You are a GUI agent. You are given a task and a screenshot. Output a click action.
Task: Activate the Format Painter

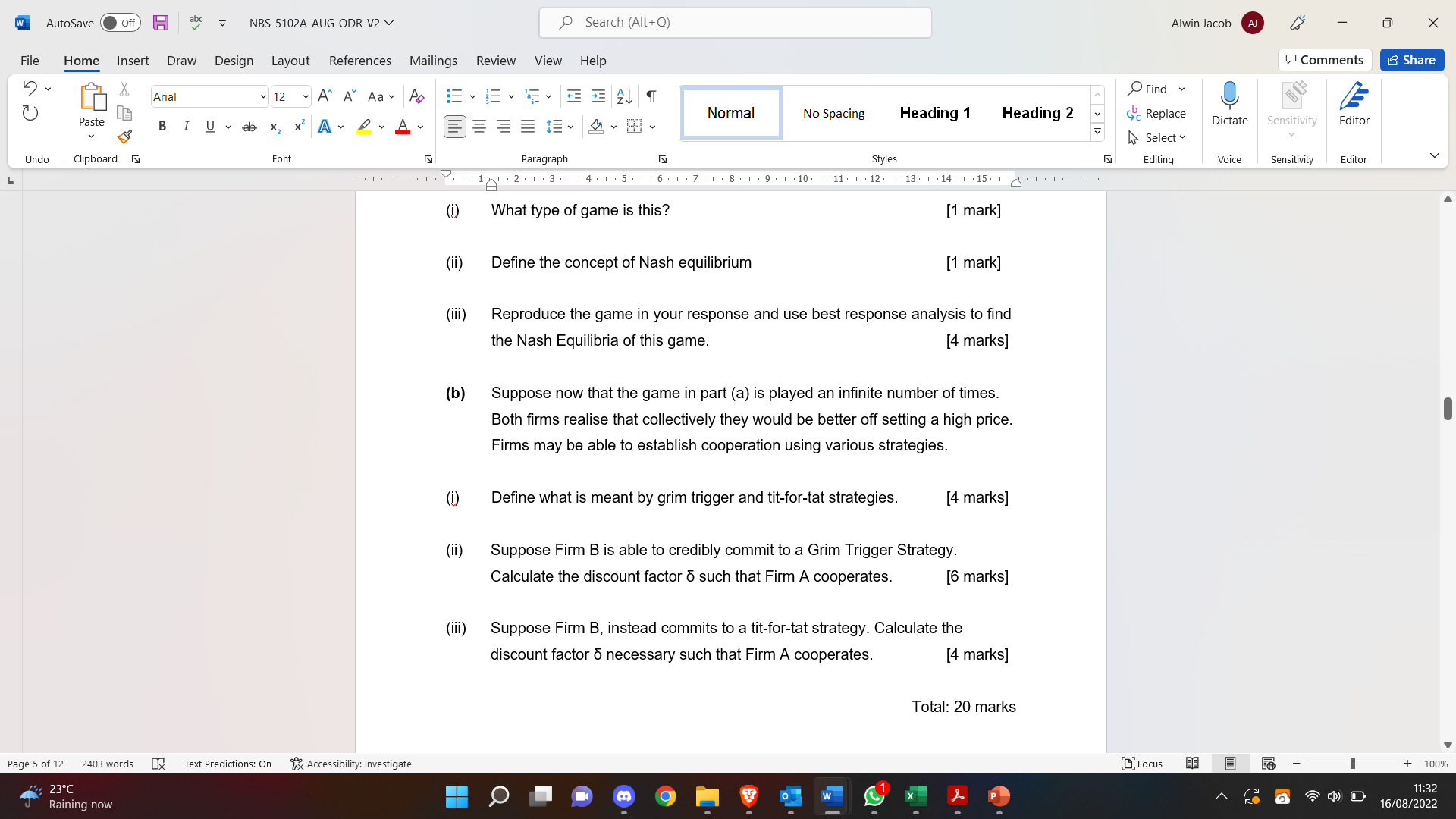point(124,137)
